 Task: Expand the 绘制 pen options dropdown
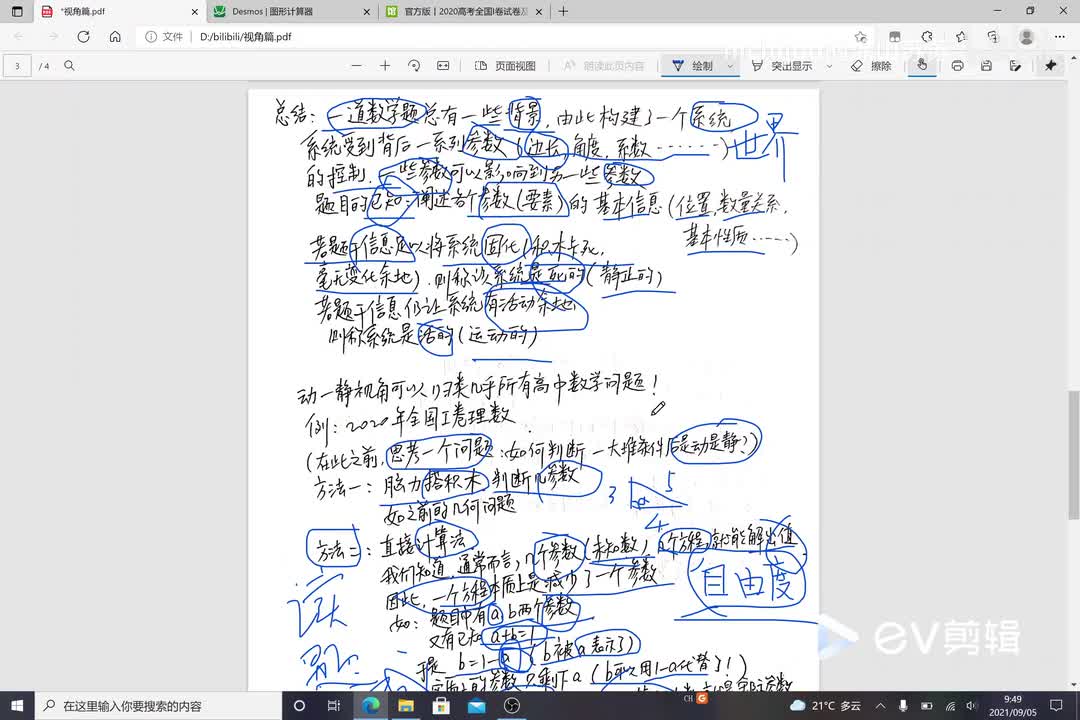click(730, 66)
